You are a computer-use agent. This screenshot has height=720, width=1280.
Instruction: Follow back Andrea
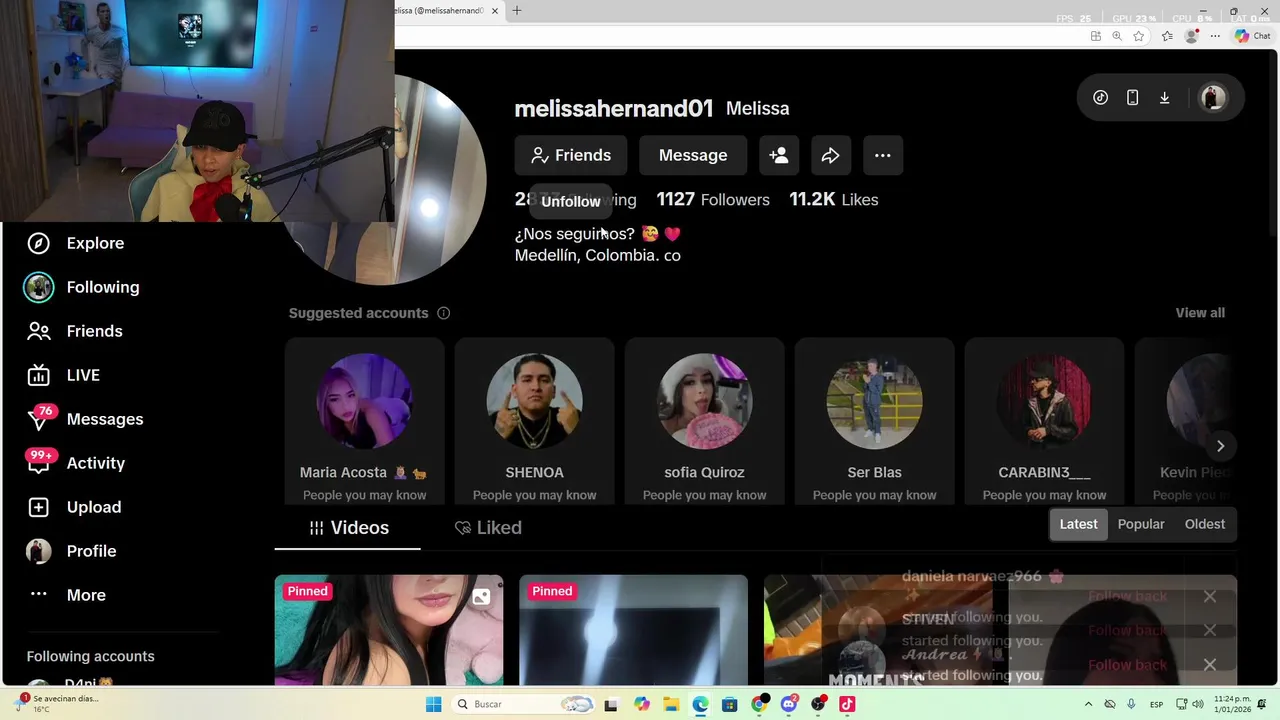(x=1127, y=664)
